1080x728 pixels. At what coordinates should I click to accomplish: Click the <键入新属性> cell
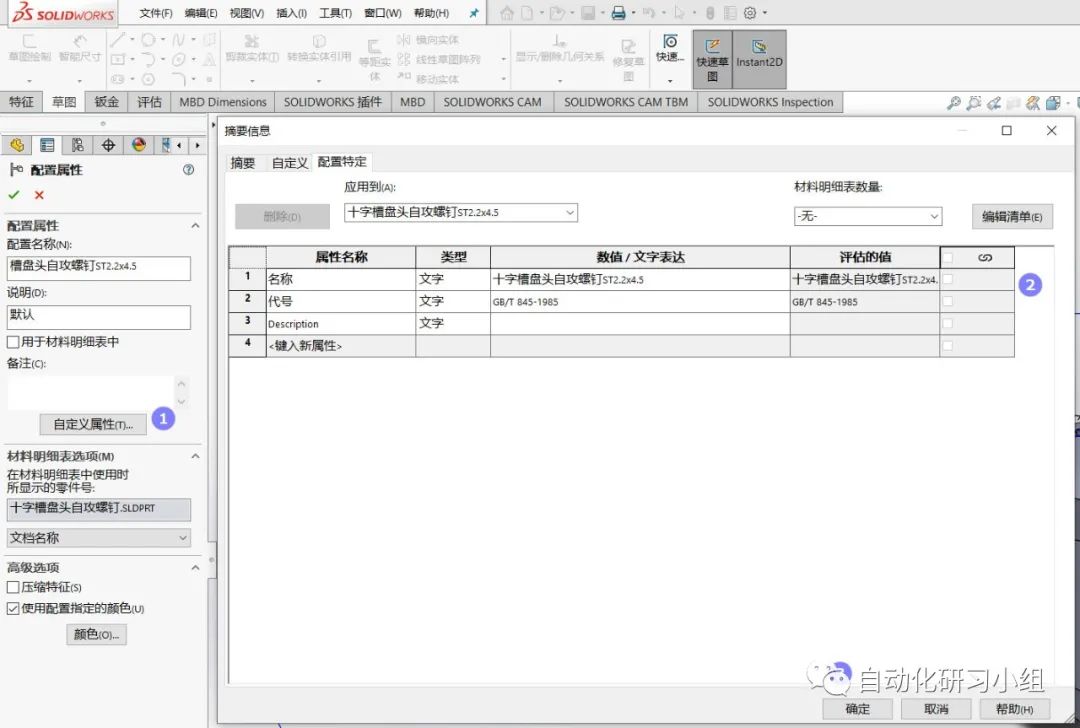pos(341,346)
